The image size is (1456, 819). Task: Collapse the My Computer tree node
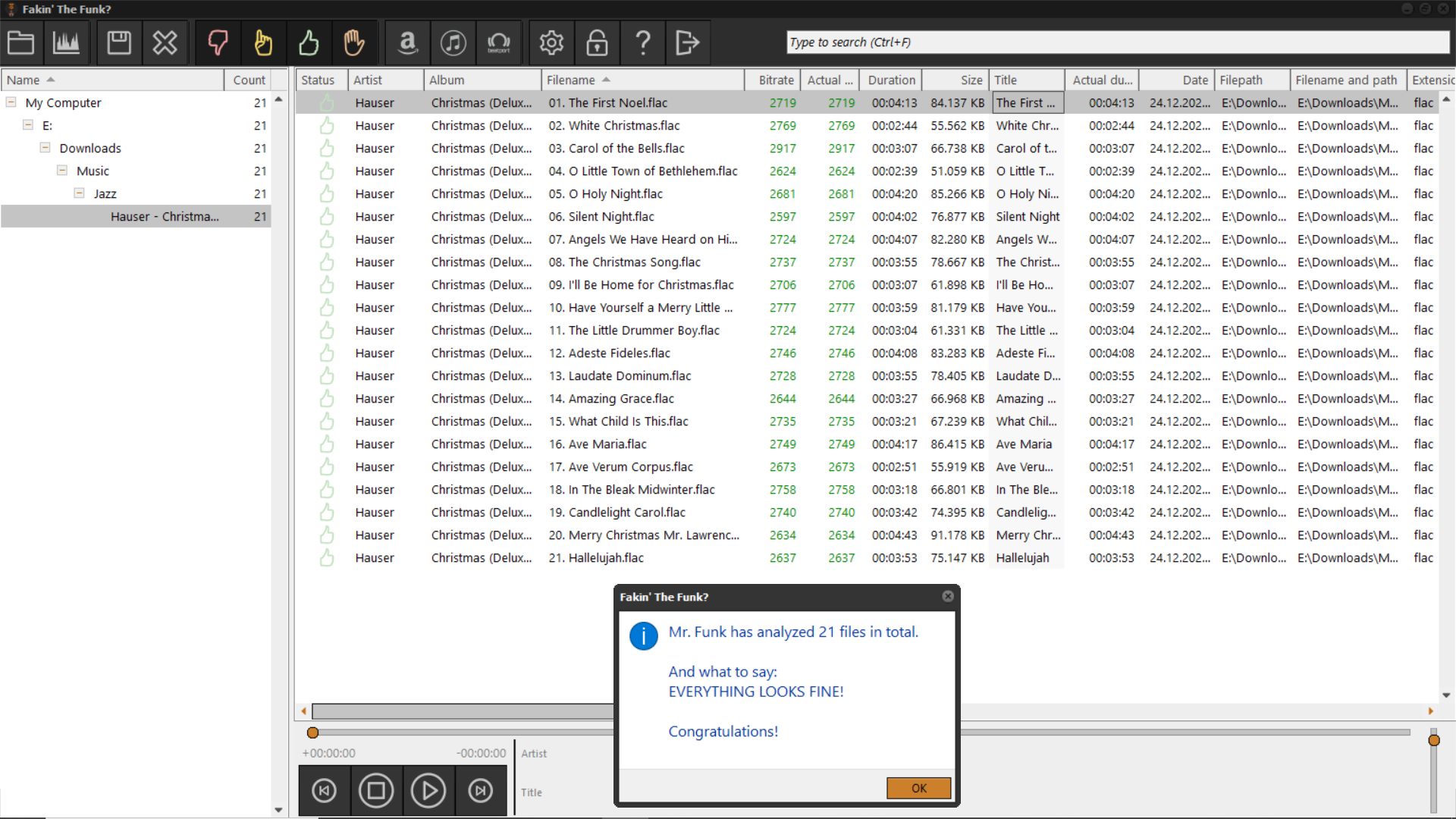pos(11,102)
